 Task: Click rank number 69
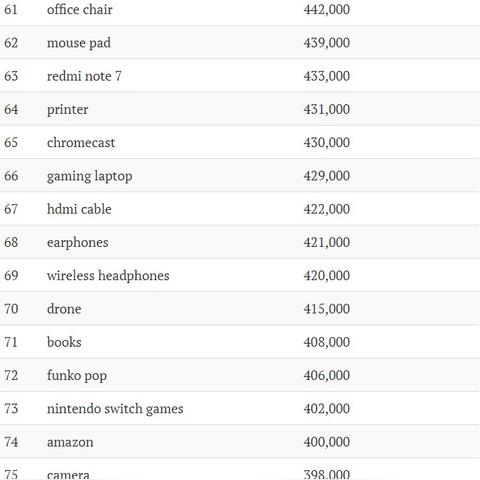pos(11,275)
